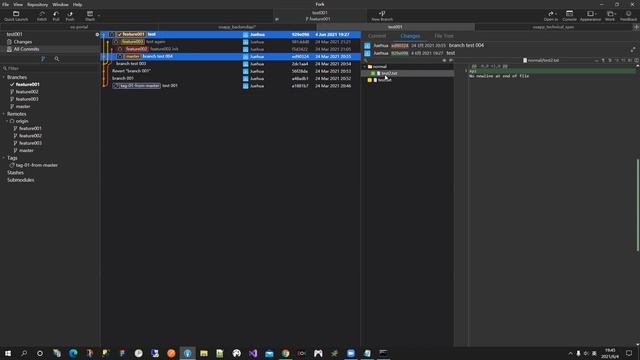
Task: Switch to File Tree tab
Action: [x=444, y=36]
